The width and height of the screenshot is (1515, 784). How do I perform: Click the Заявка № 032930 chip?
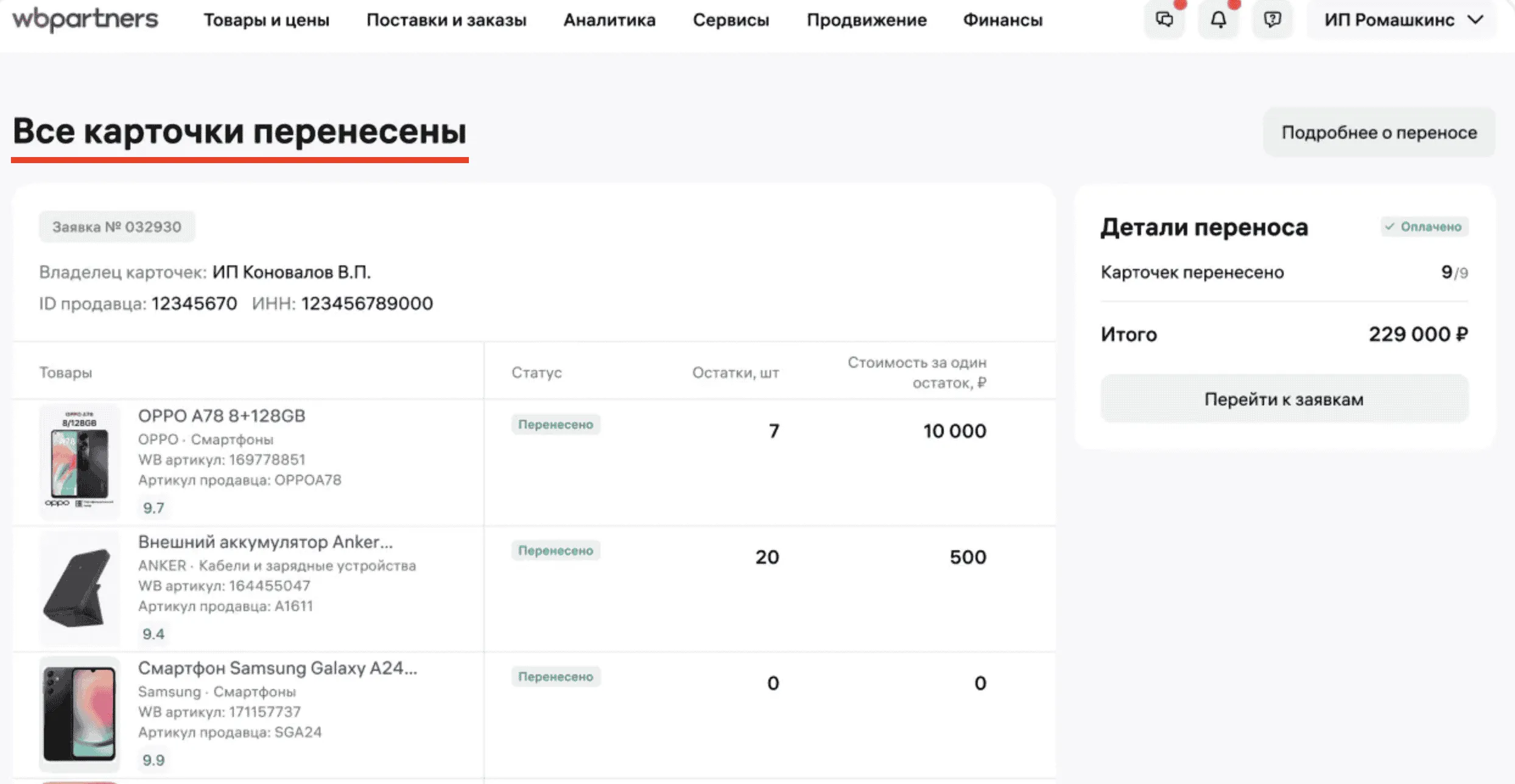click(118, 226)
